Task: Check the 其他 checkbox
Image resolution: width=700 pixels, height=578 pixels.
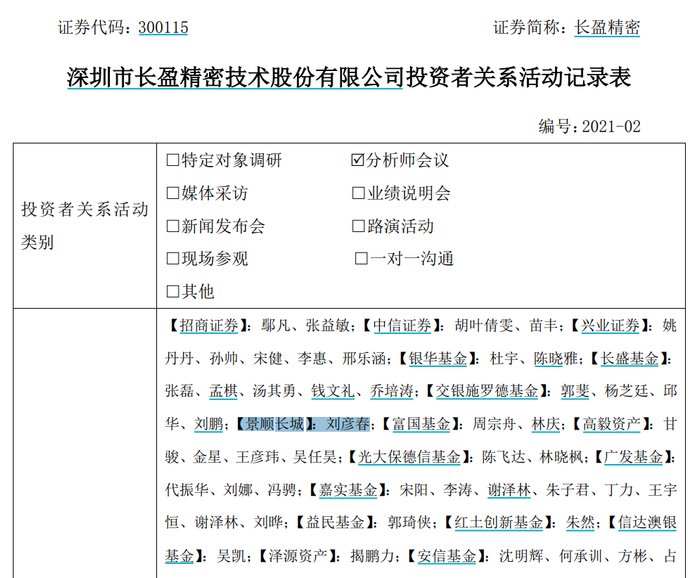Action: click(x=172, y=292)
